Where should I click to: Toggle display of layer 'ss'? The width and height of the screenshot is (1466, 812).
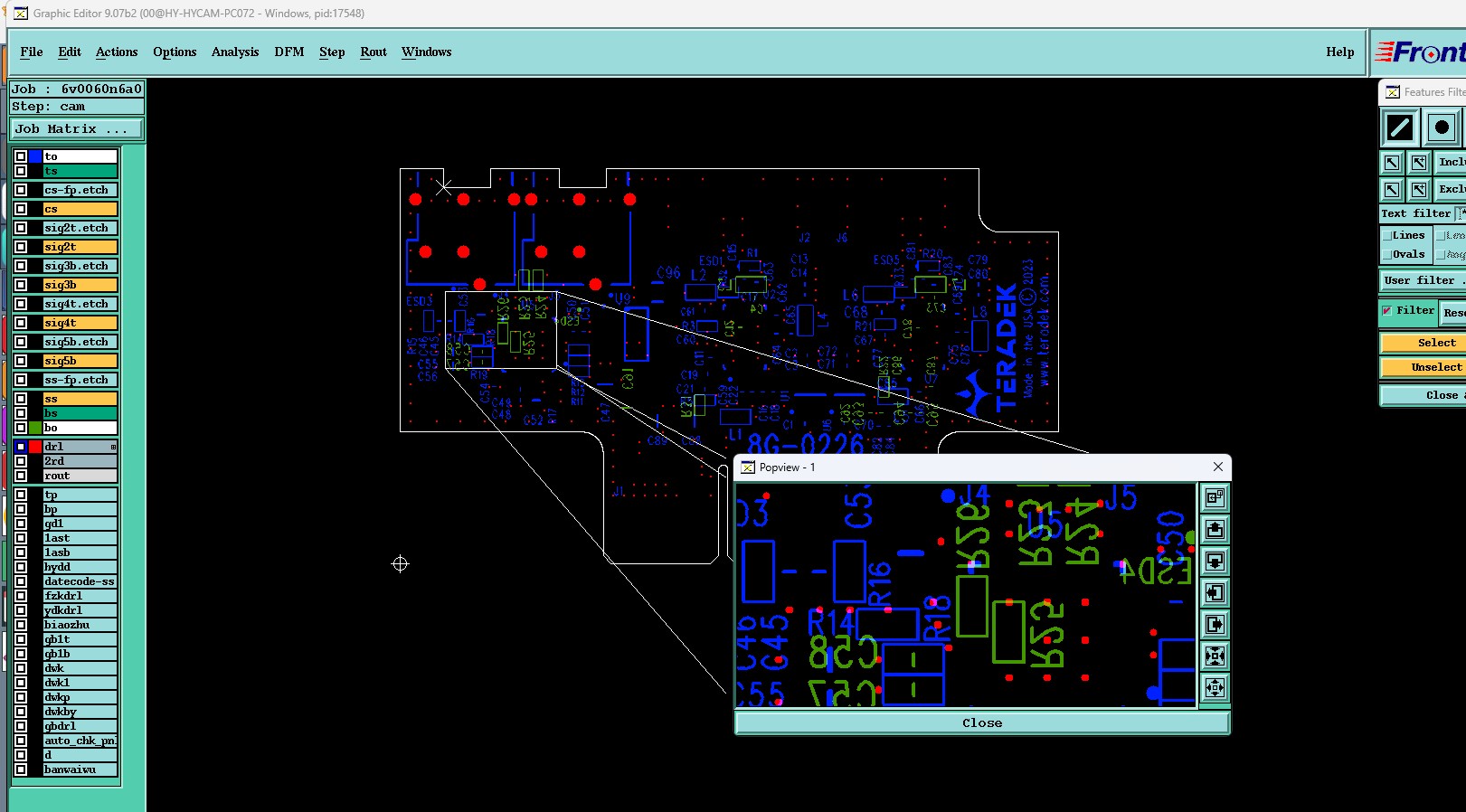pos(21,399)
